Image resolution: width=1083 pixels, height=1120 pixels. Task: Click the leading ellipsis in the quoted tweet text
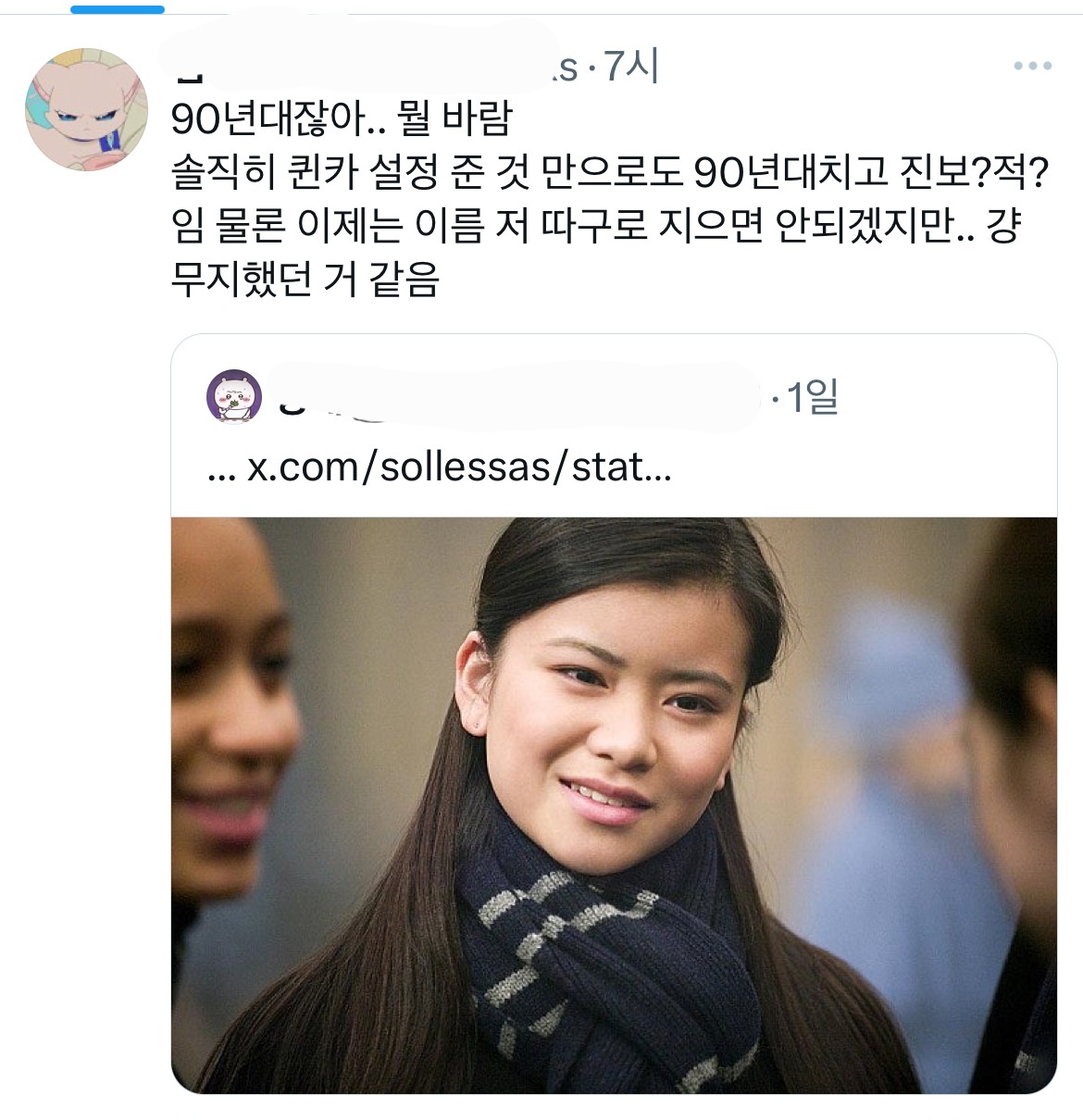click(x=223, y=469)
